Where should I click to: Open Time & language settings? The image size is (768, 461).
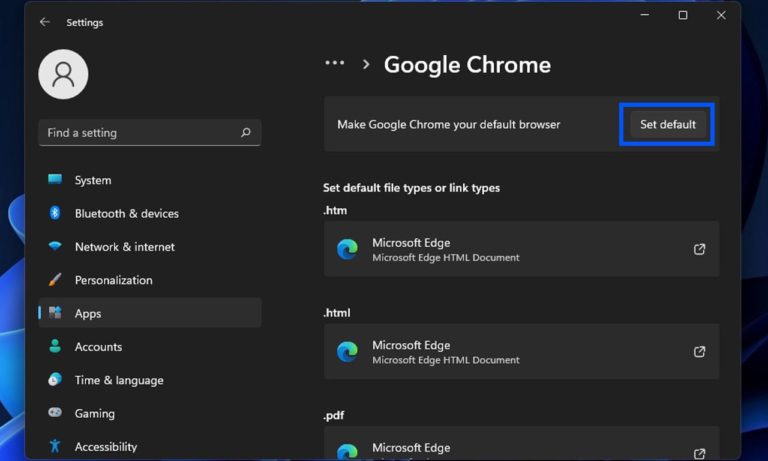[x=149, y=380]
